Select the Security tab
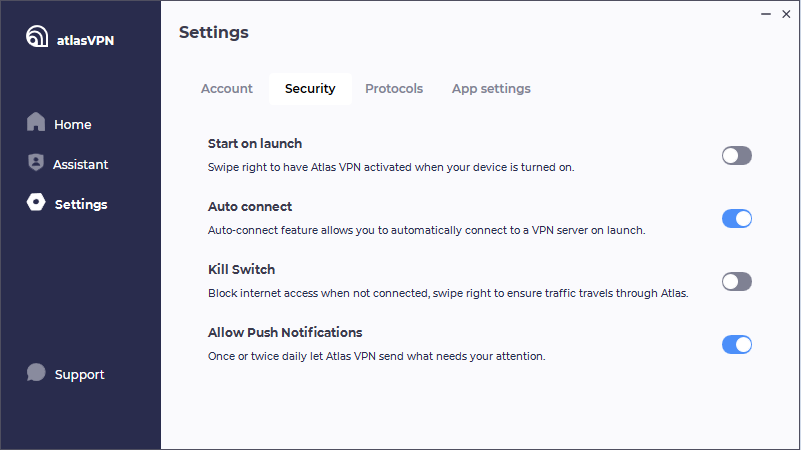801x450 pixels. pos(310,89)
